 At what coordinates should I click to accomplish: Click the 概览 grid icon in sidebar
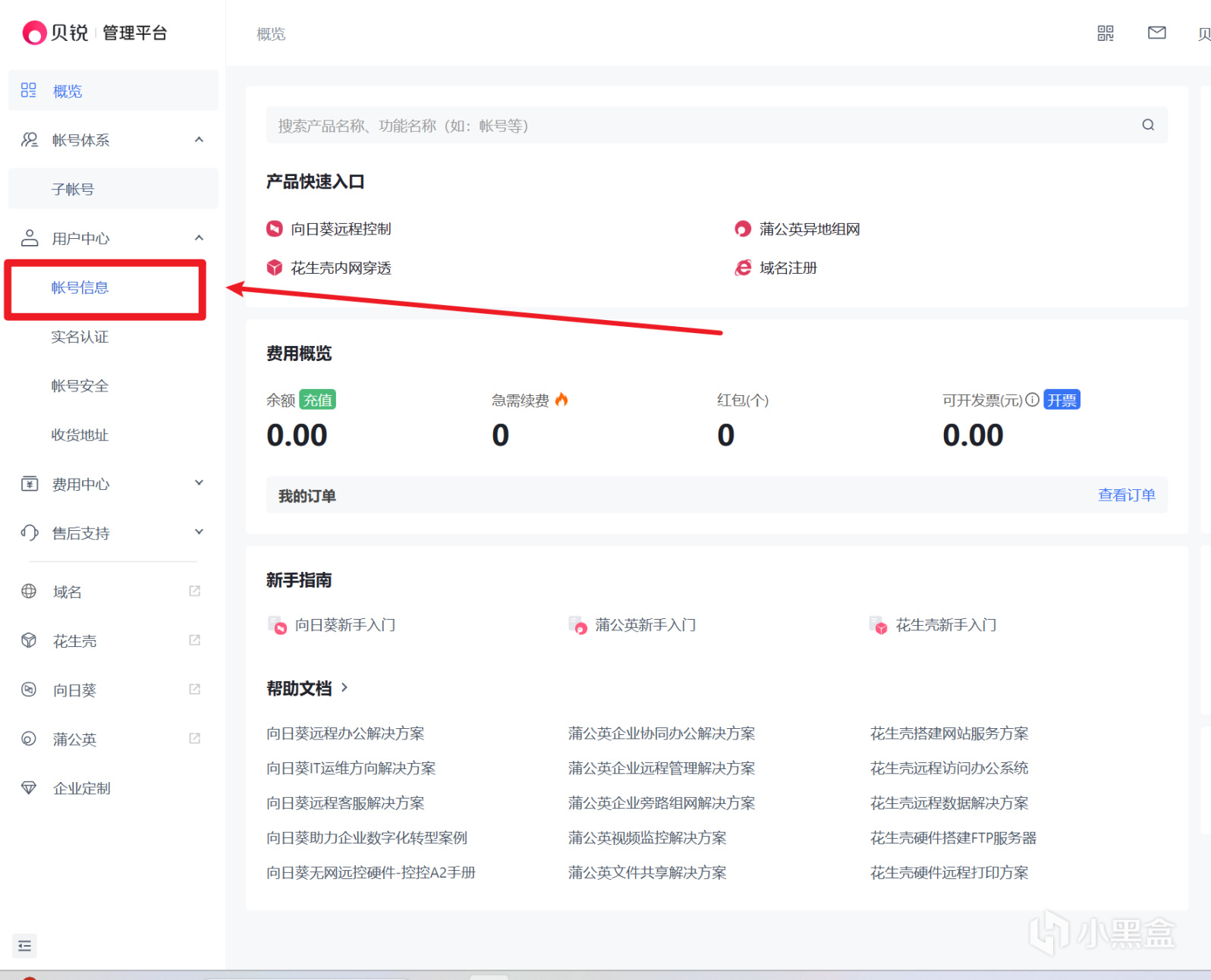click(x=29, y=90)
